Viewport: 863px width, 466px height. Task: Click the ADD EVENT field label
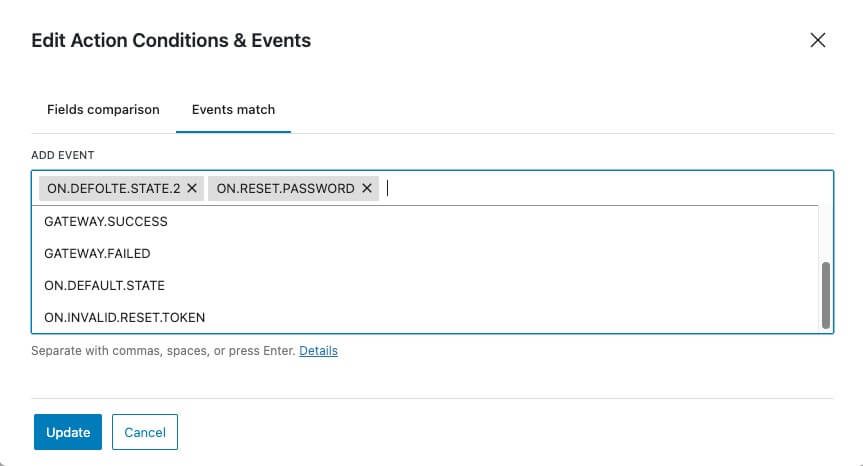coord(62,156)
